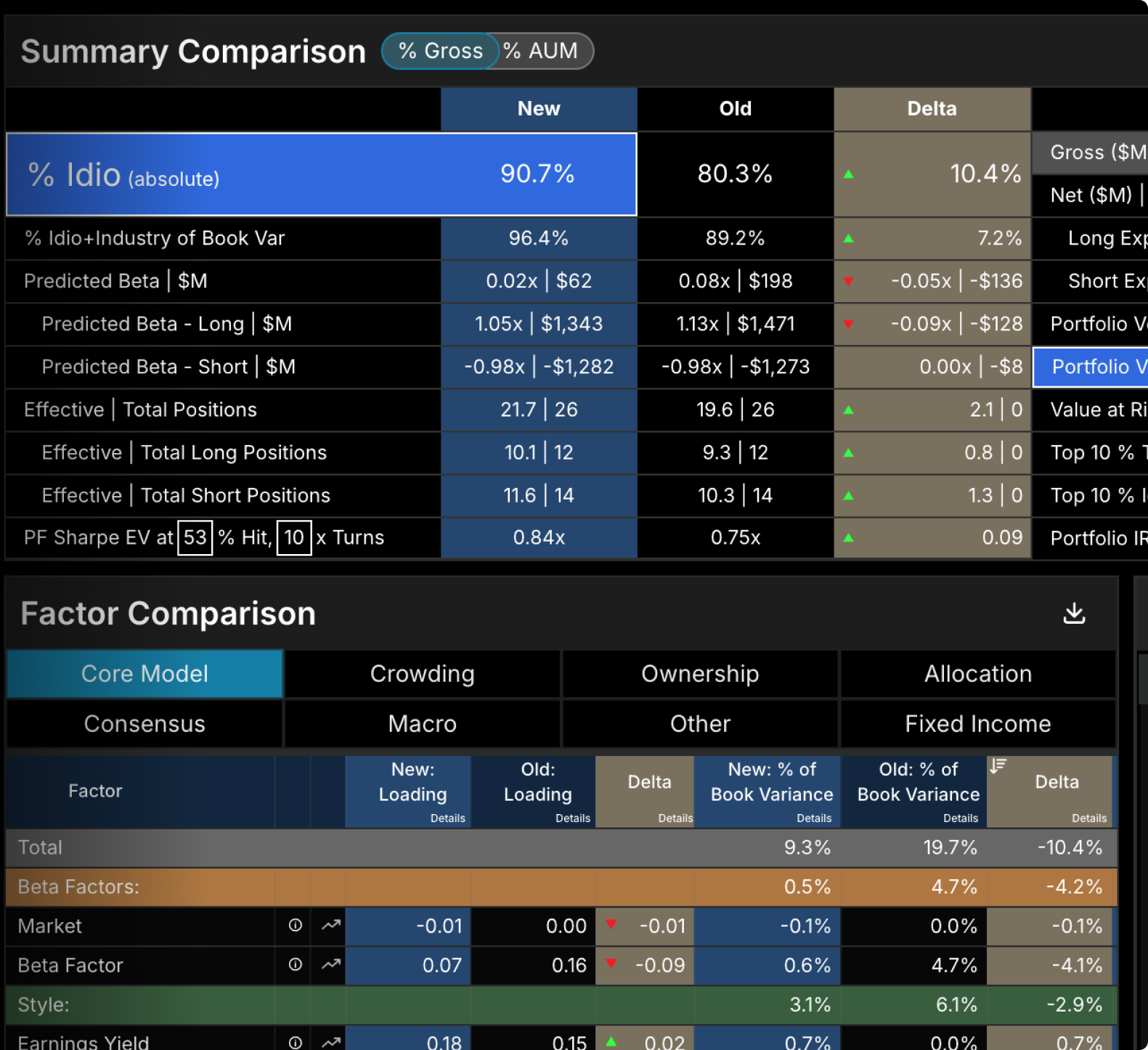Open the Macro tab
Screen dimensions: 1148x1050
tap(423, 724)
